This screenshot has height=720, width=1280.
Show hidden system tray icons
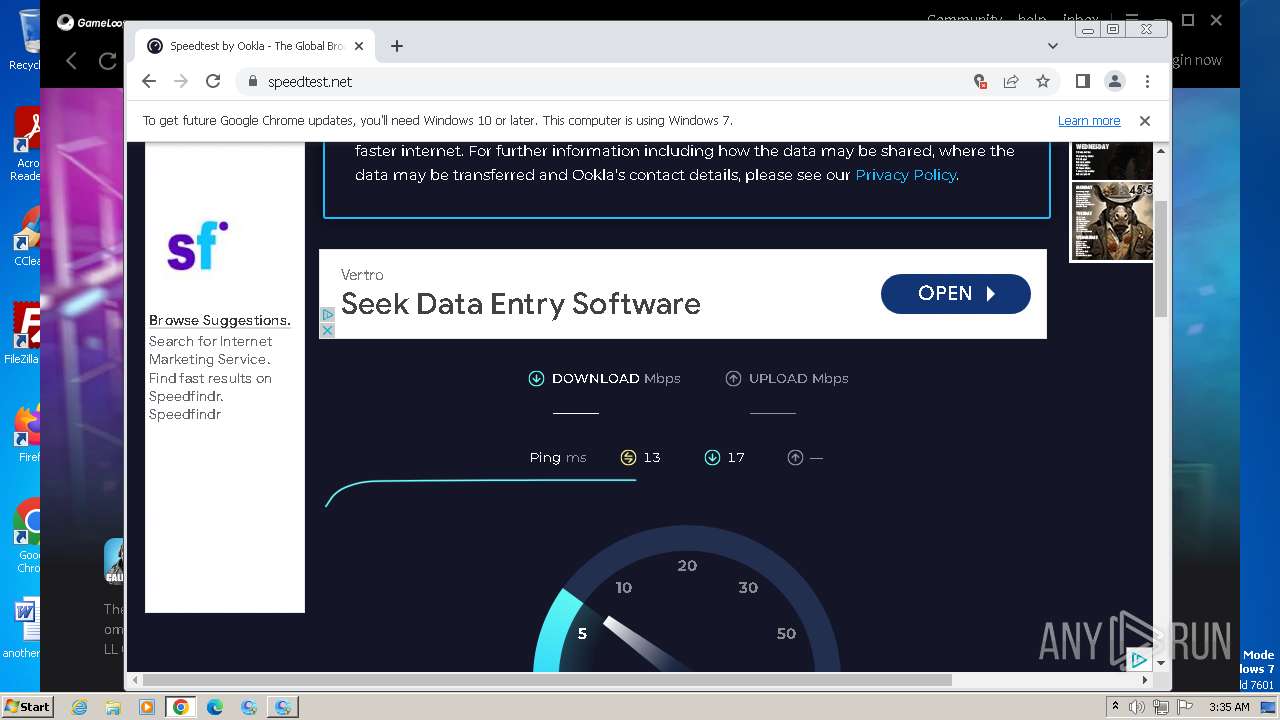(1115, 707)
